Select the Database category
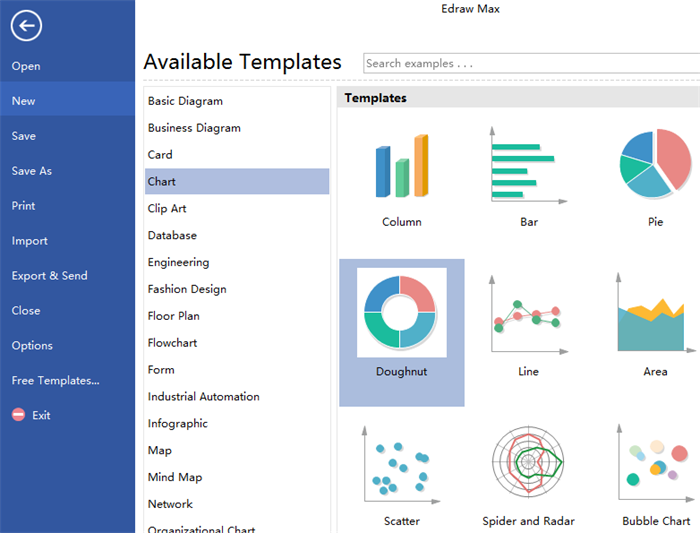Screen dimensions: 700x533 [x=237, y=235]
